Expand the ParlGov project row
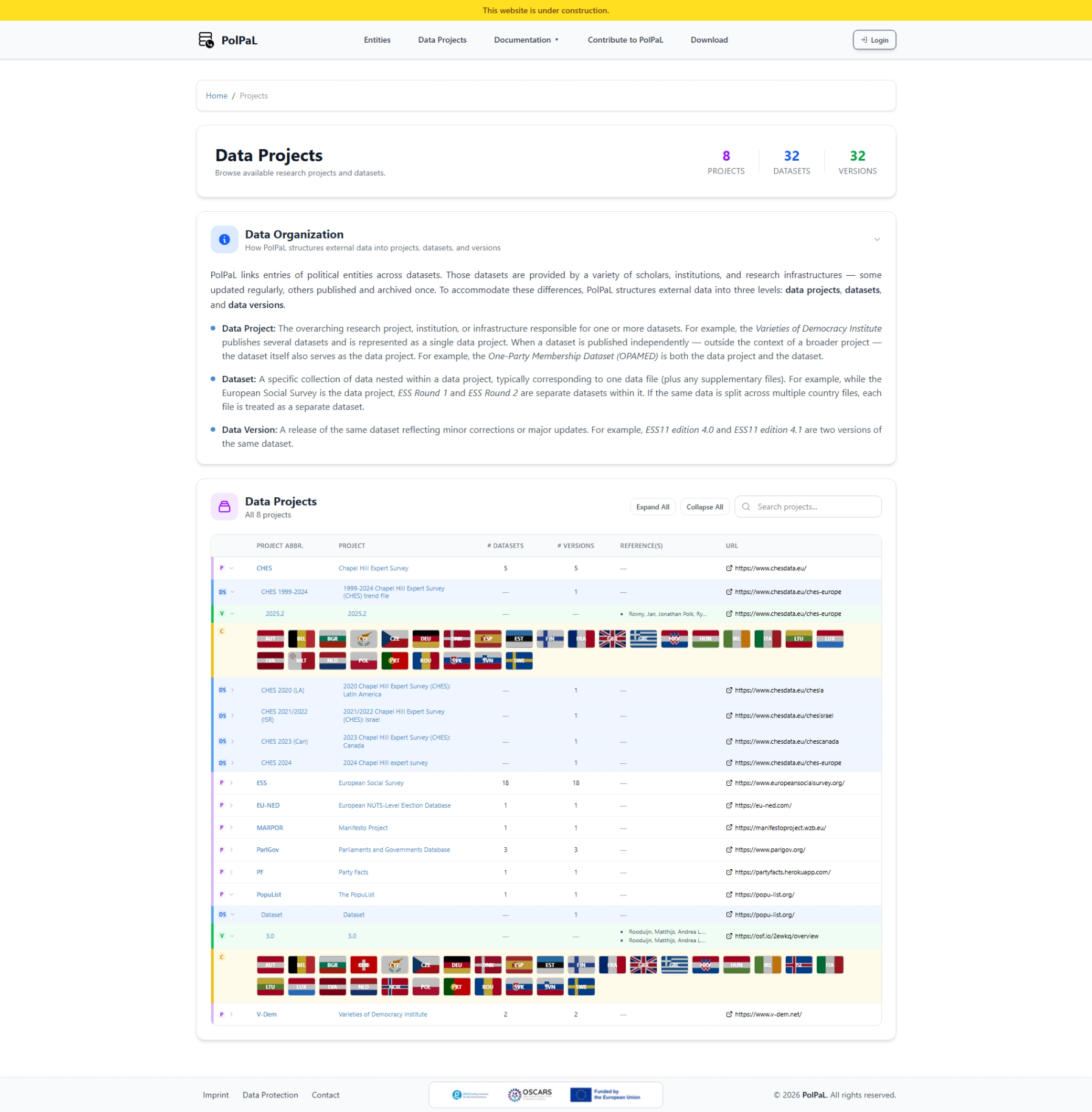This screenshot has height=1112, width=1092. [231, 850]
